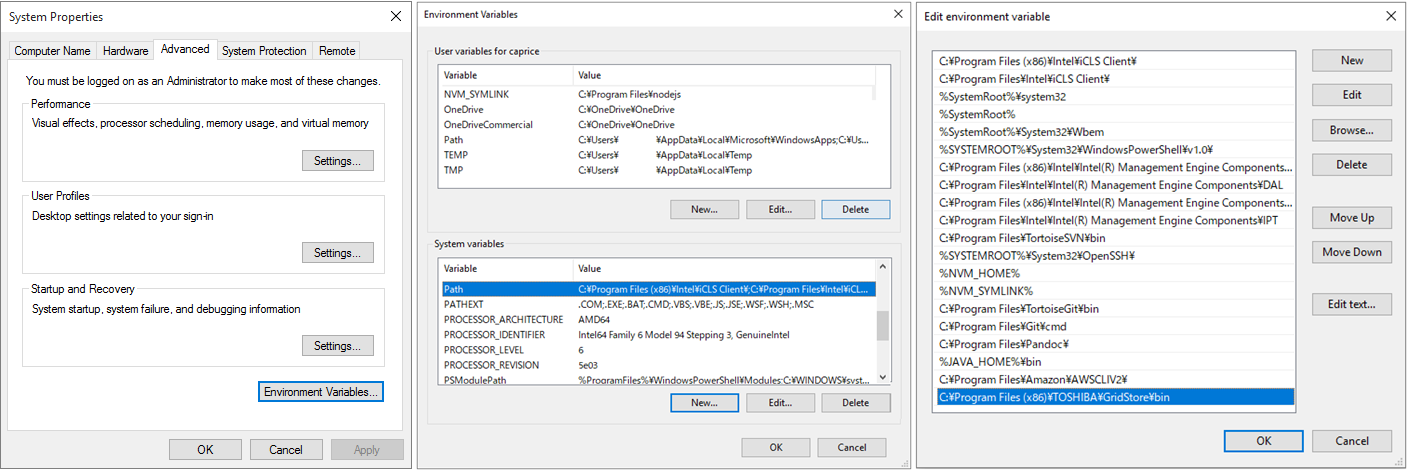Image resolution: width=1408 pixels, height=473 pixels.
Task: Select the NVM_SYMLINK user variable
Action: click(476, 94)
